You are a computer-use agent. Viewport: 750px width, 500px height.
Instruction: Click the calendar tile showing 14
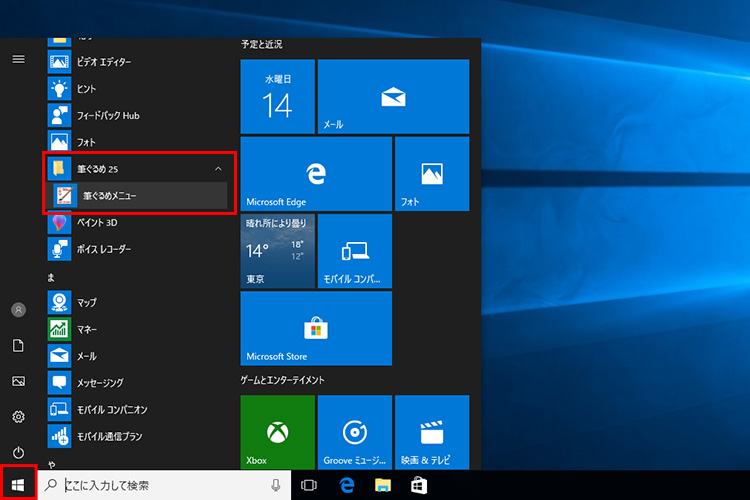[x=278, y=96]
